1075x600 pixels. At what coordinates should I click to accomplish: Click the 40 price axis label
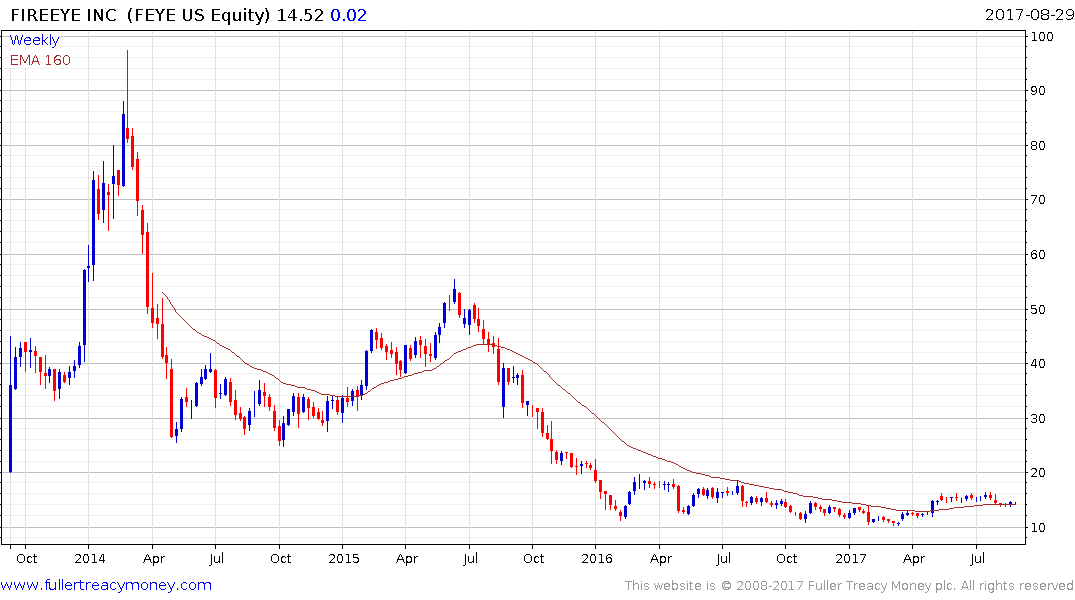pos(1038,363)
